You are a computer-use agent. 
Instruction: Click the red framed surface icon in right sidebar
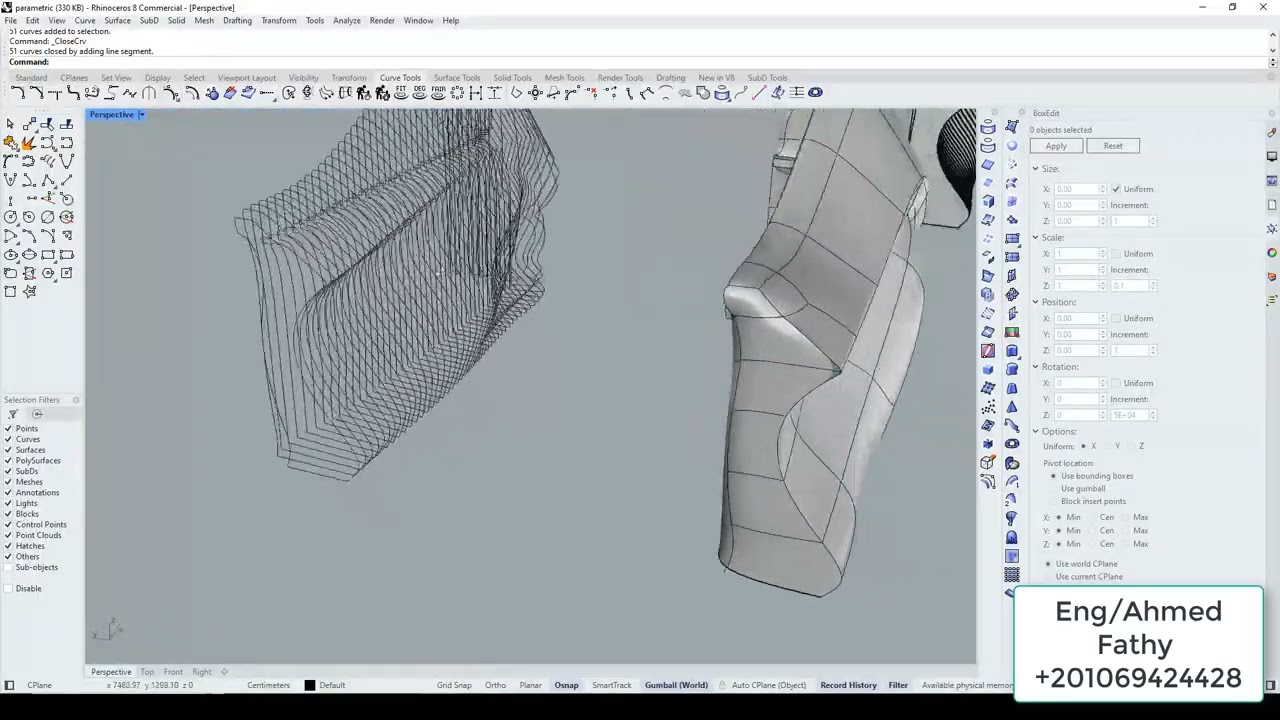click(987, 350)
